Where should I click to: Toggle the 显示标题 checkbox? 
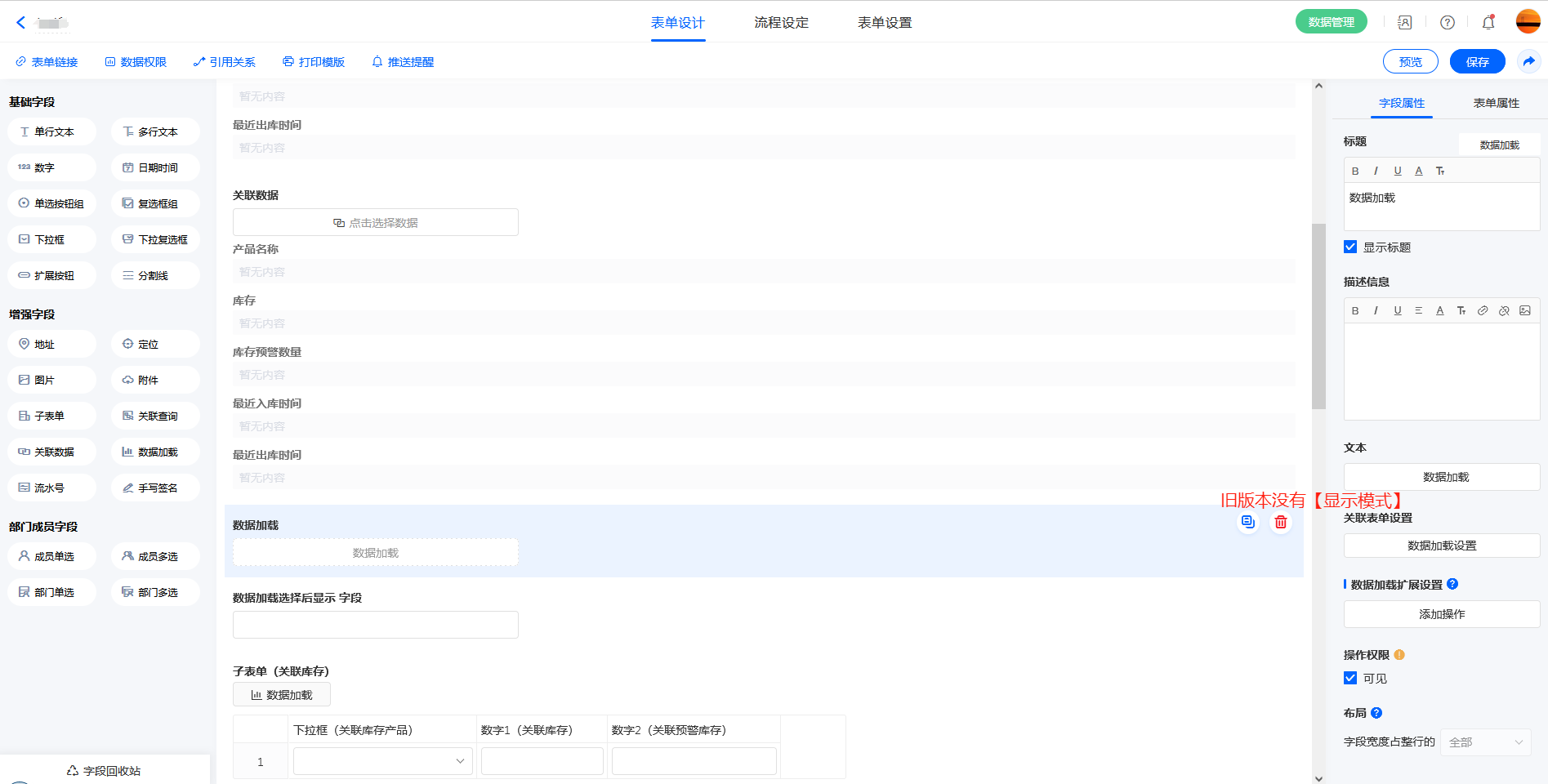point(1350,247)
